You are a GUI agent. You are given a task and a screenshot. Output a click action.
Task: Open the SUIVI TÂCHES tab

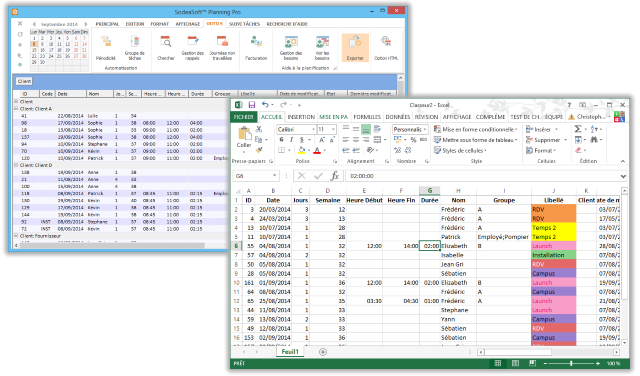tap(244, 24)
